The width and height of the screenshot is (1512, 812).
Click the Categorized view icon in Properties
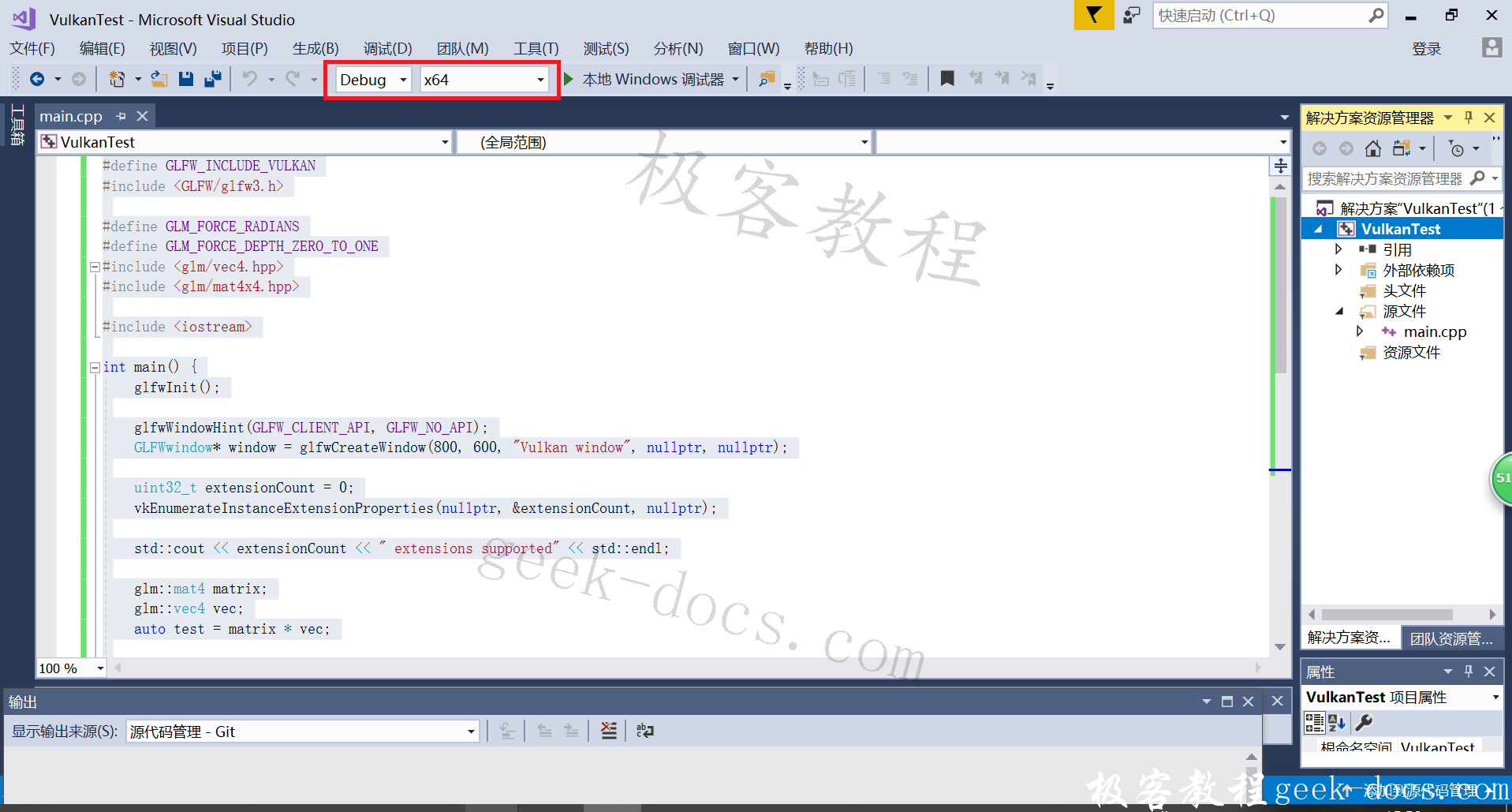click(1314, 722)
